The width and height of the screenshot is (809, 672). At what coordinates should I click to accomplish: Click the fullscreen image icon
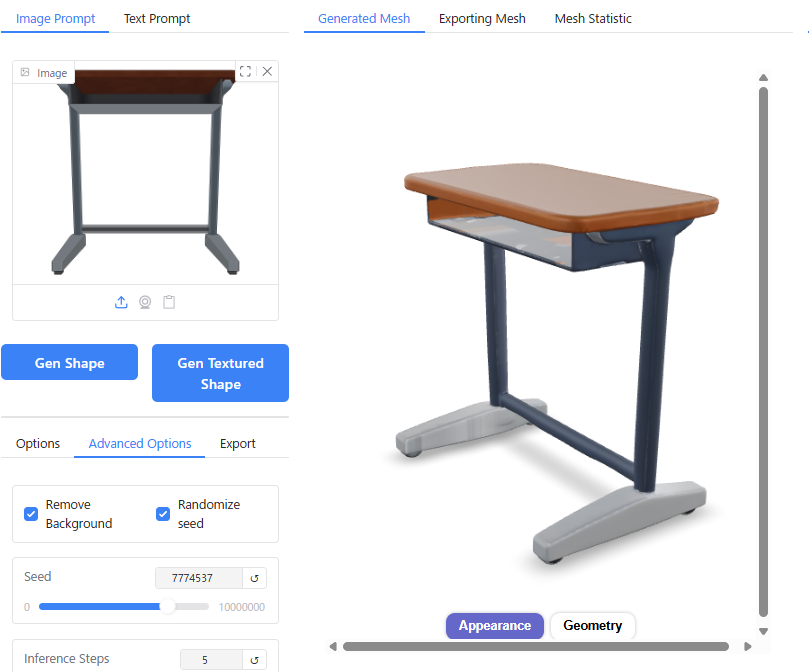click(x=246, y=71)
